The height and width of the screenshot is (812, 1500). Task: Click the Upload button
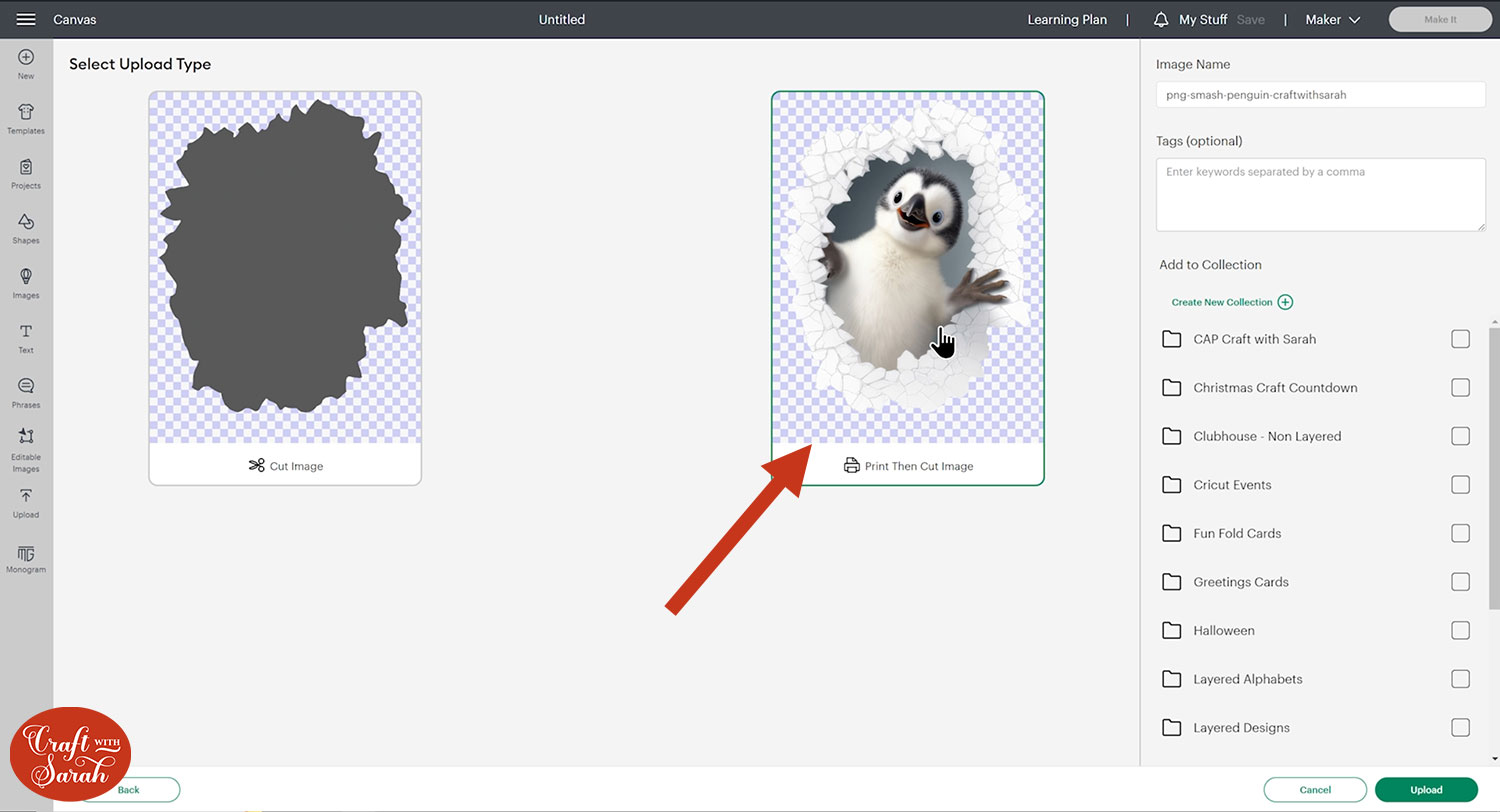(1426, 790)
